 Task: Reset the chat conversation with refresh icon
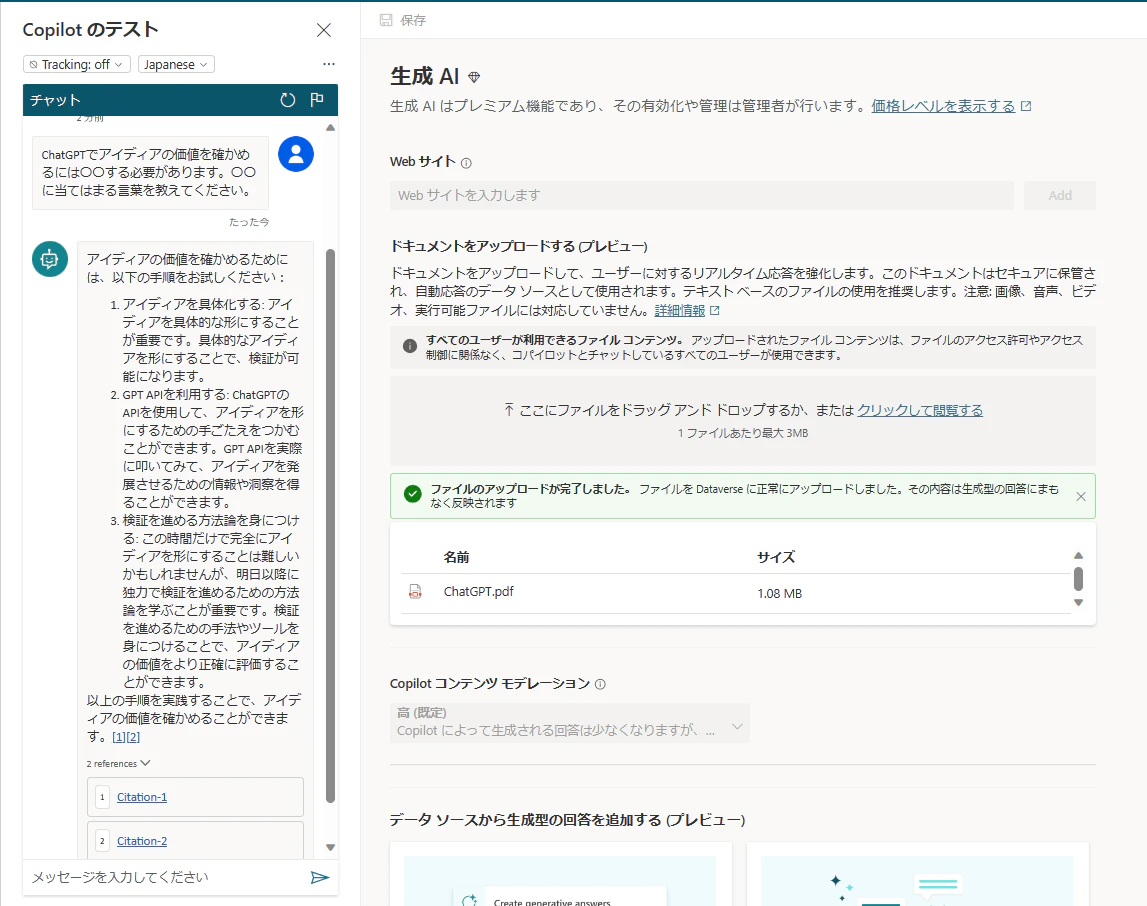click(287, 100)
